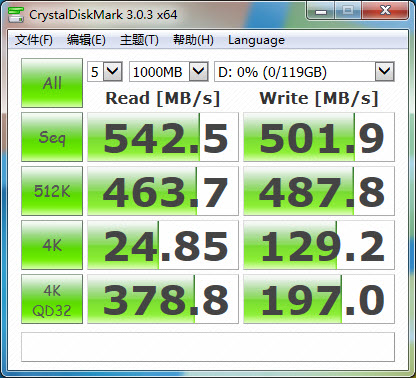The width and height of the screenshot is (416, 378).
Task: Minimize the CrystalDiskMark window
Action: (x=321, y=11)
